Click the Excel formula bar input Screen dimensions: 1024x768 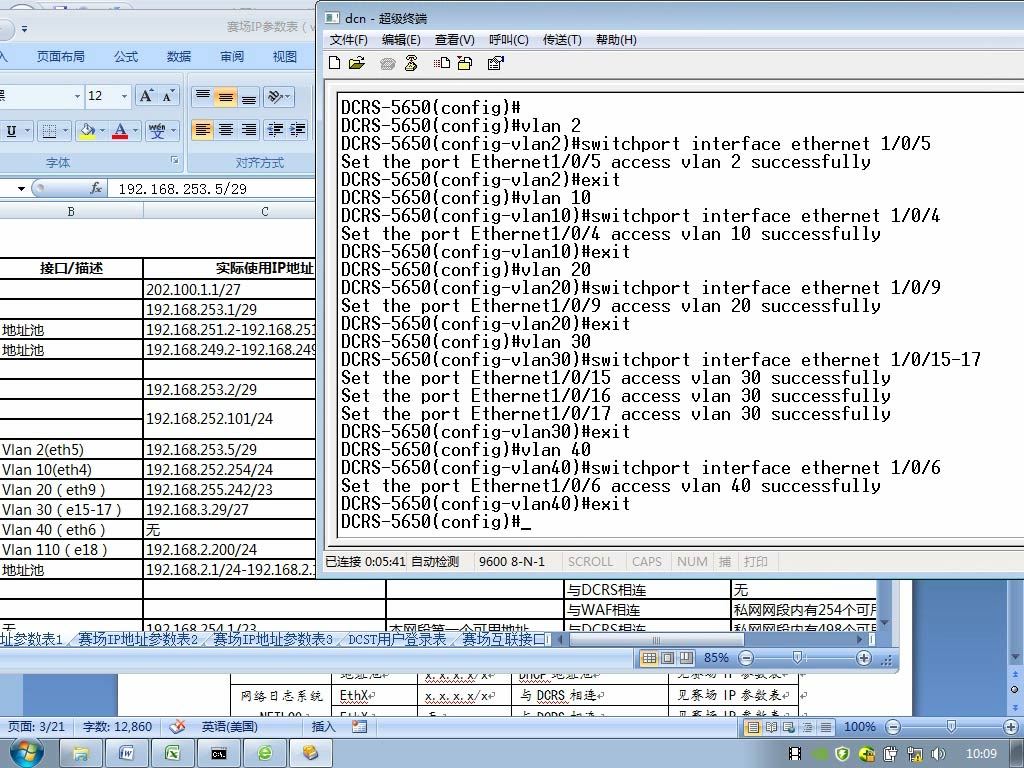pyautogui.click(x=212, y=189)
